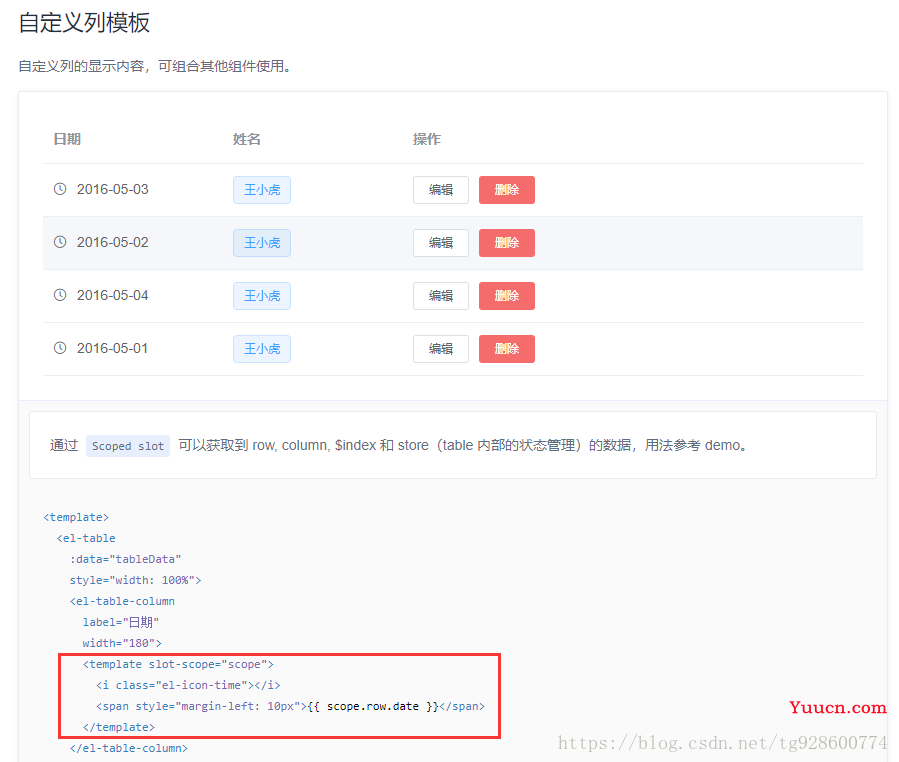Click the 王小虎 tag in the 2016-05-03 row
899x762 pixels.
(x=262, y=190)
